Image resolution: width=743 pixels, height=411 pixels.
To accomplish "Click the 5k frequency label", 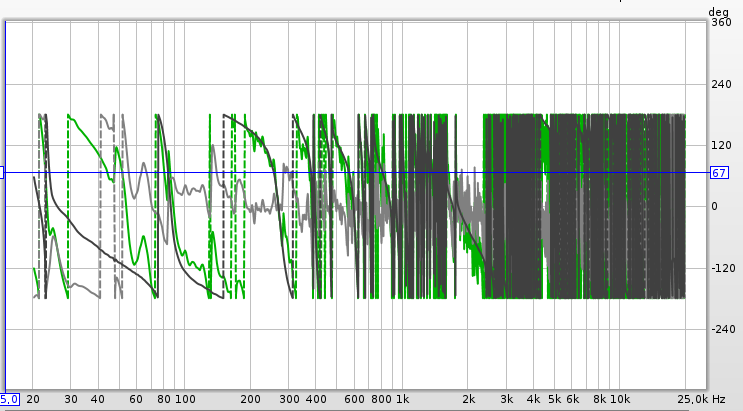I will [554, 399].
